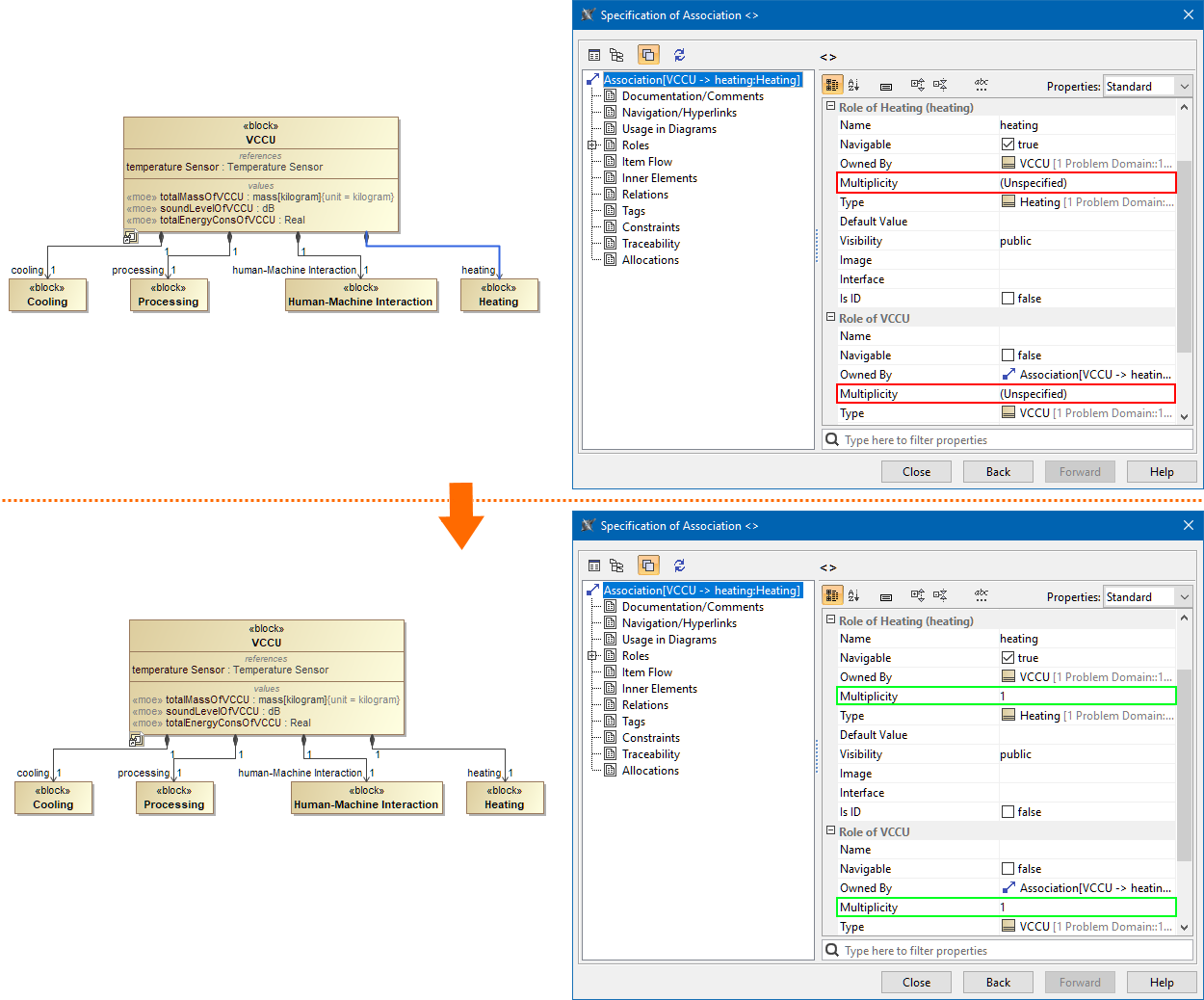Click the tree view icon in the lower dialog toolbar
Image resolution: width=1204 pixels, height=1000 pixels.
tap(616, 566)
